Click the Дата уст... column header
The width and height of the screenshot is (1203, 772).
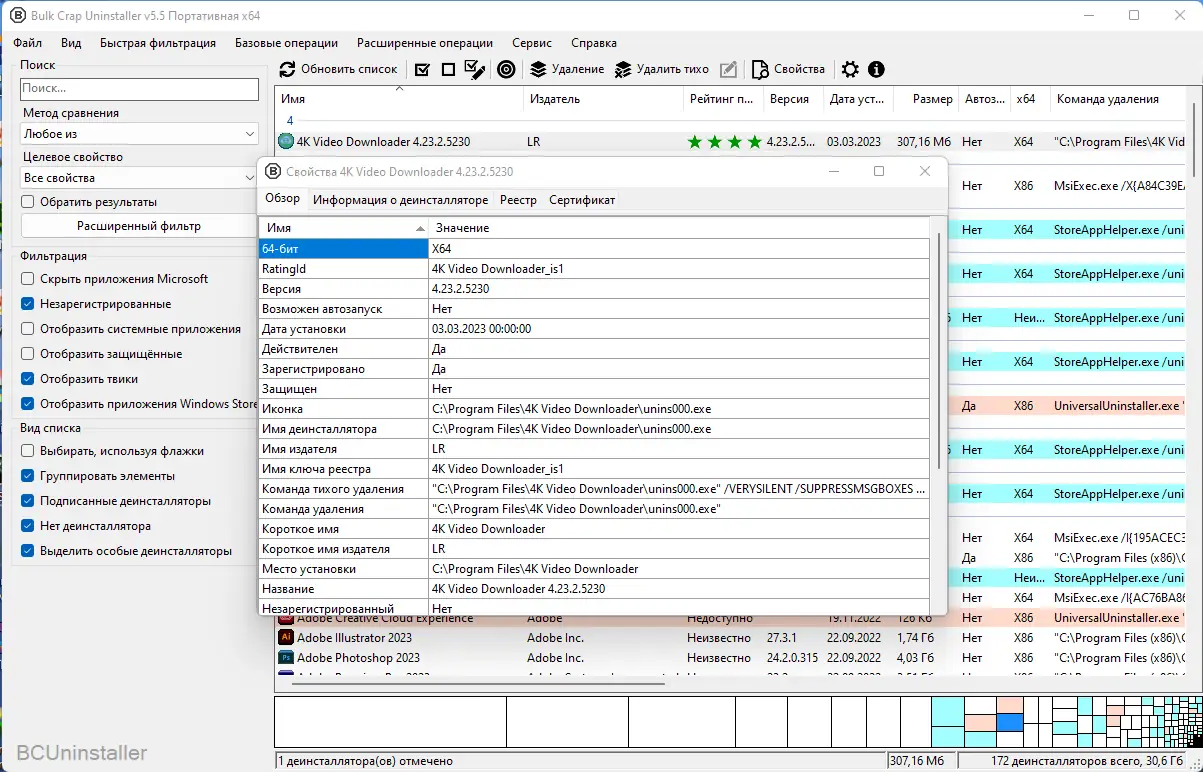(856, 99)
